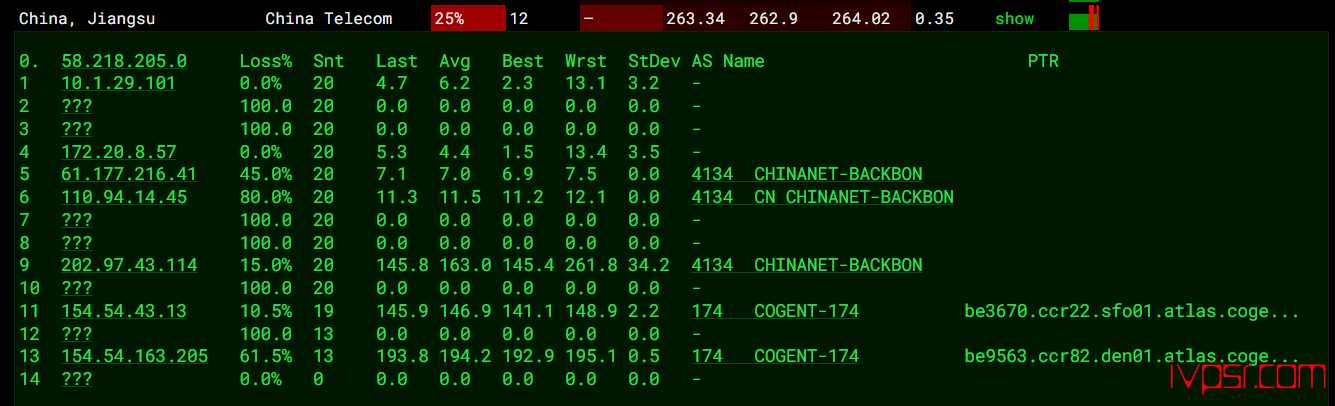Click the 'AS Name' column header
The width and height of the screenshot is (1335, 406).
728,61
